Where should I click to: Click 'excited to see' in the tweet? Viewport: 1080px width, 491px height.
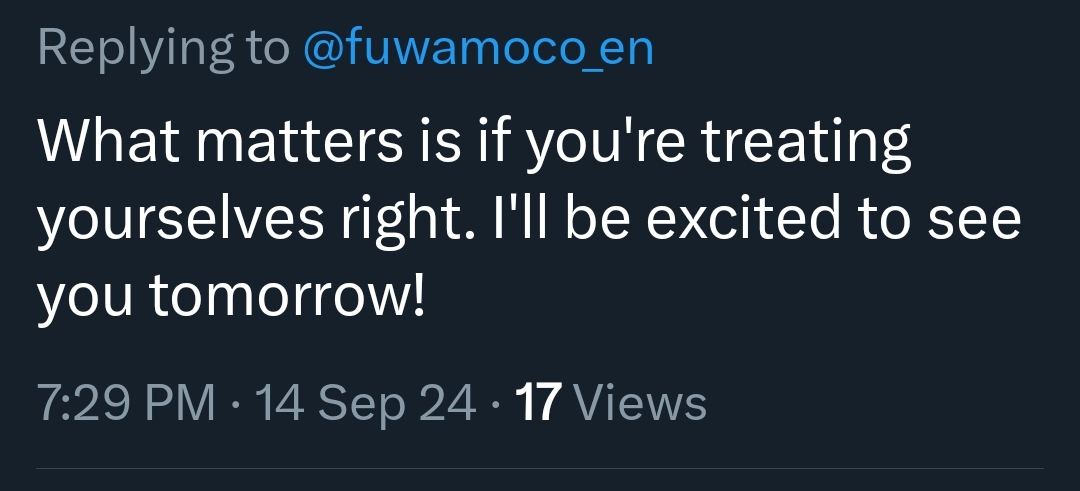coord(832,222)
